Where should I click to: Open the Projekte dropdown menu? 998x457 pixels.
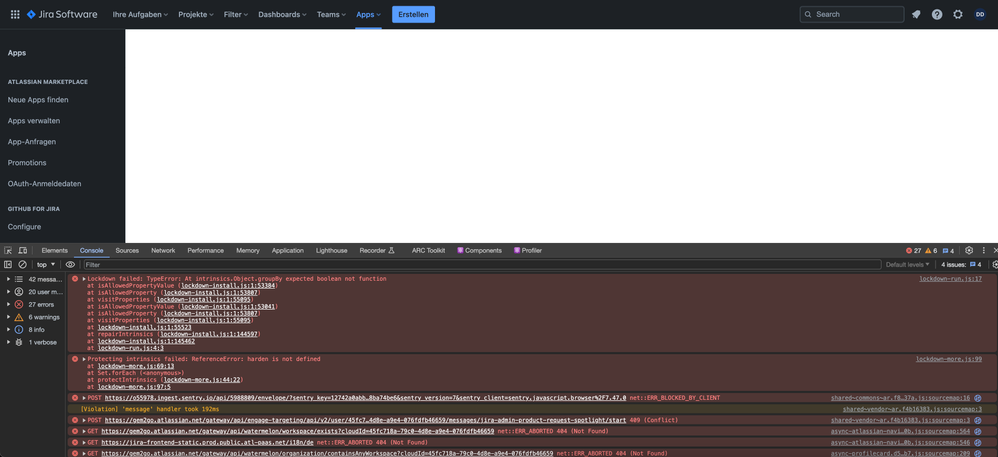point(196,14)
